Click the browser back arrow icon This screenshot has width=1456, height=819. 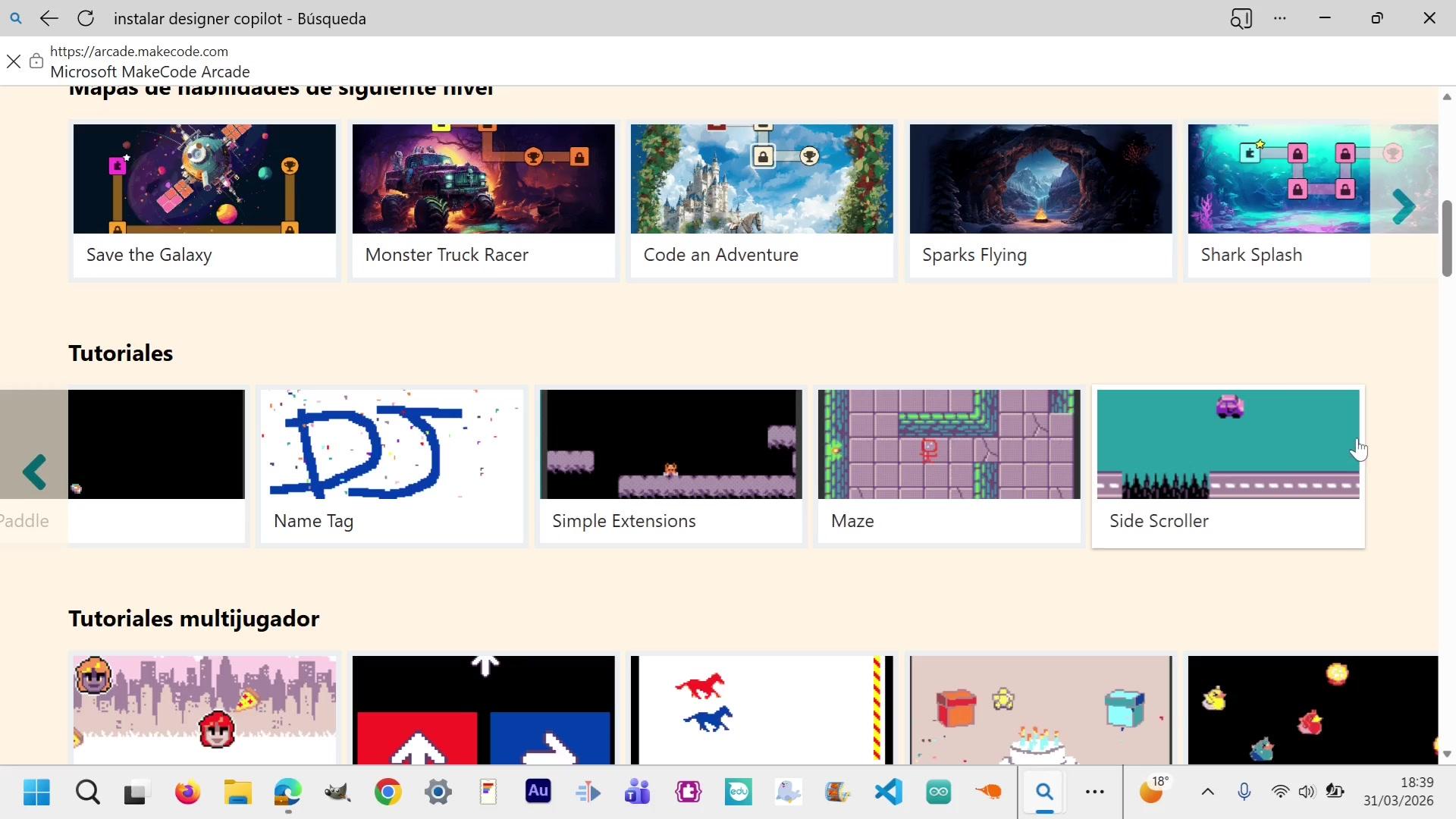49,18
